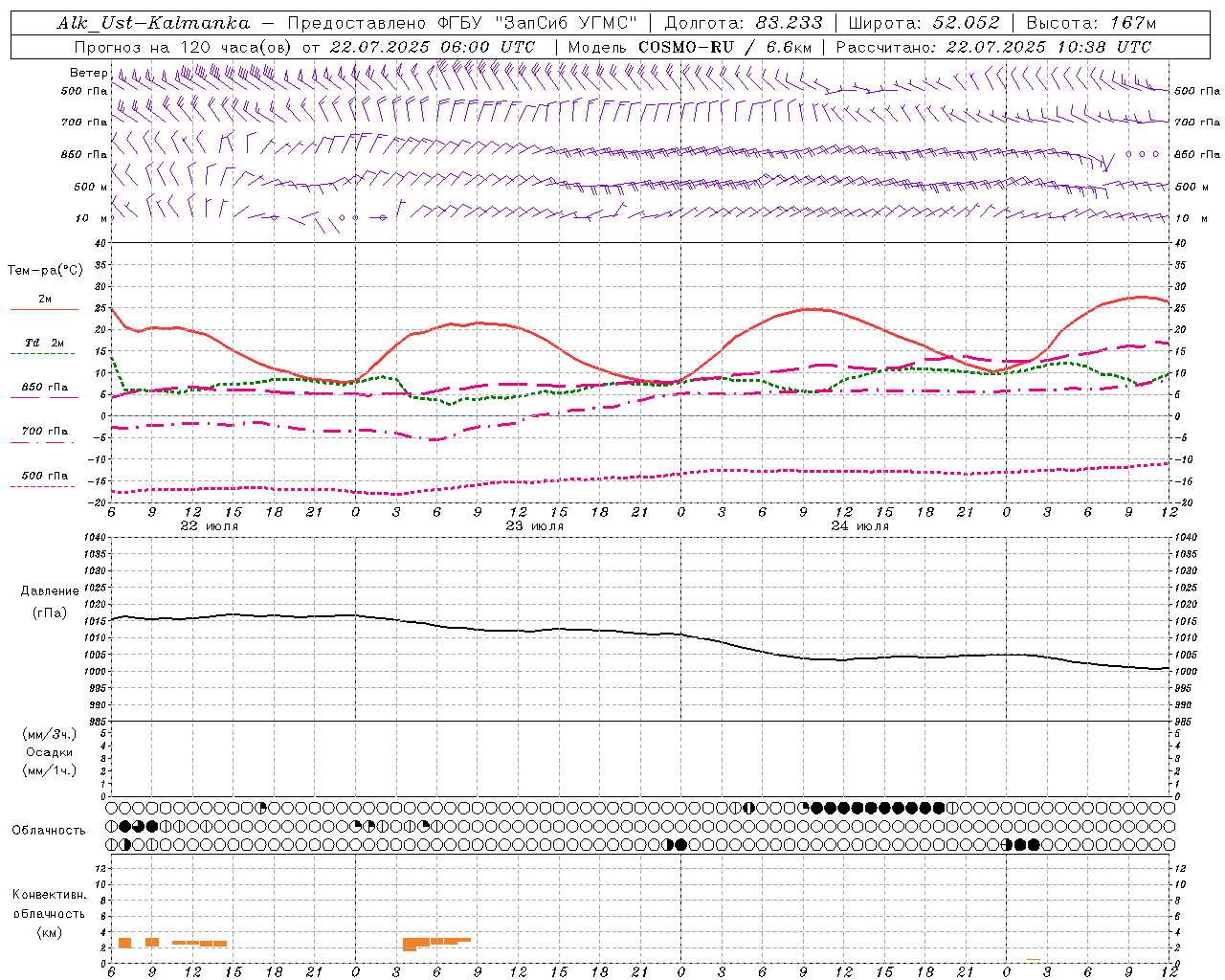Click the "Долгота: 83.233" longitude value
1225x980 pixels.
[743, 23]
